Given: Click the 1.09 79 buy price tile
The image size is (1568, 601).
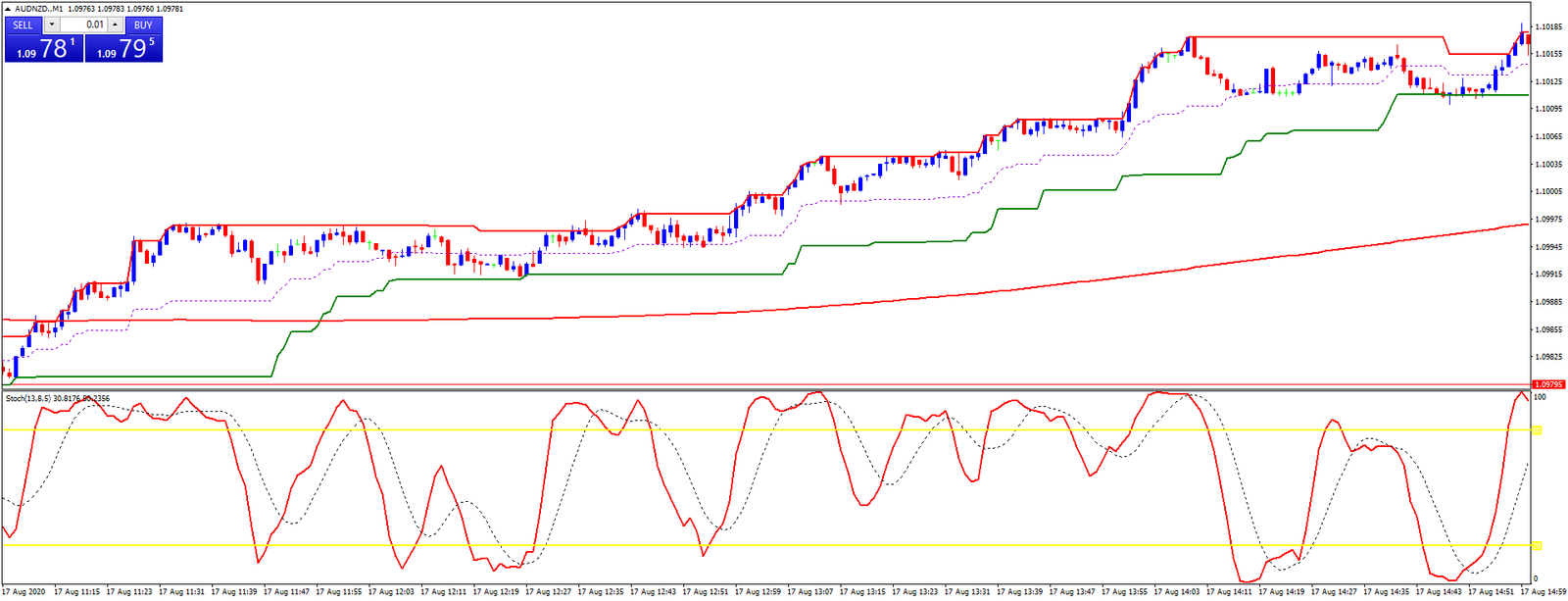Looking at the screenshot, I should click(x=123, y=48).
